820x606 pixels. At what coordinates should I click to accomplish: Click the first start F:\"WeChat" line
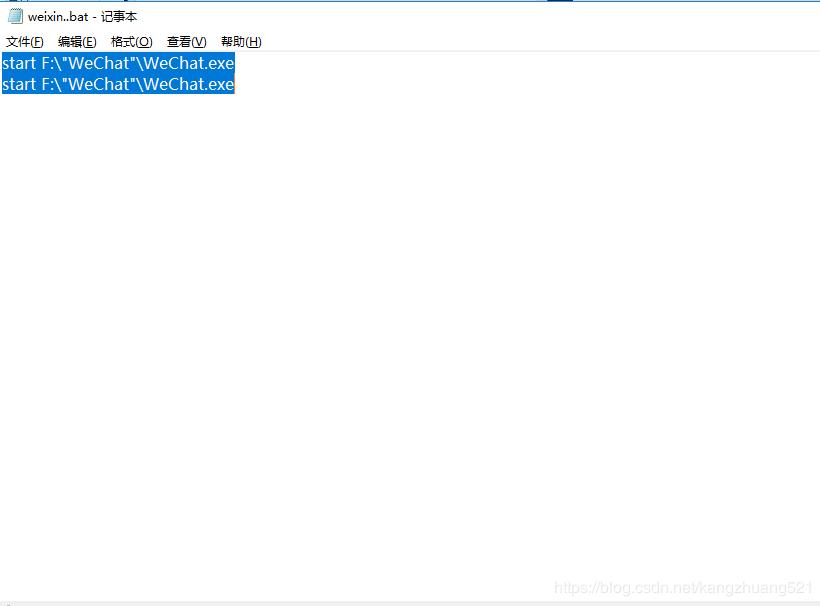coord(118,63)
